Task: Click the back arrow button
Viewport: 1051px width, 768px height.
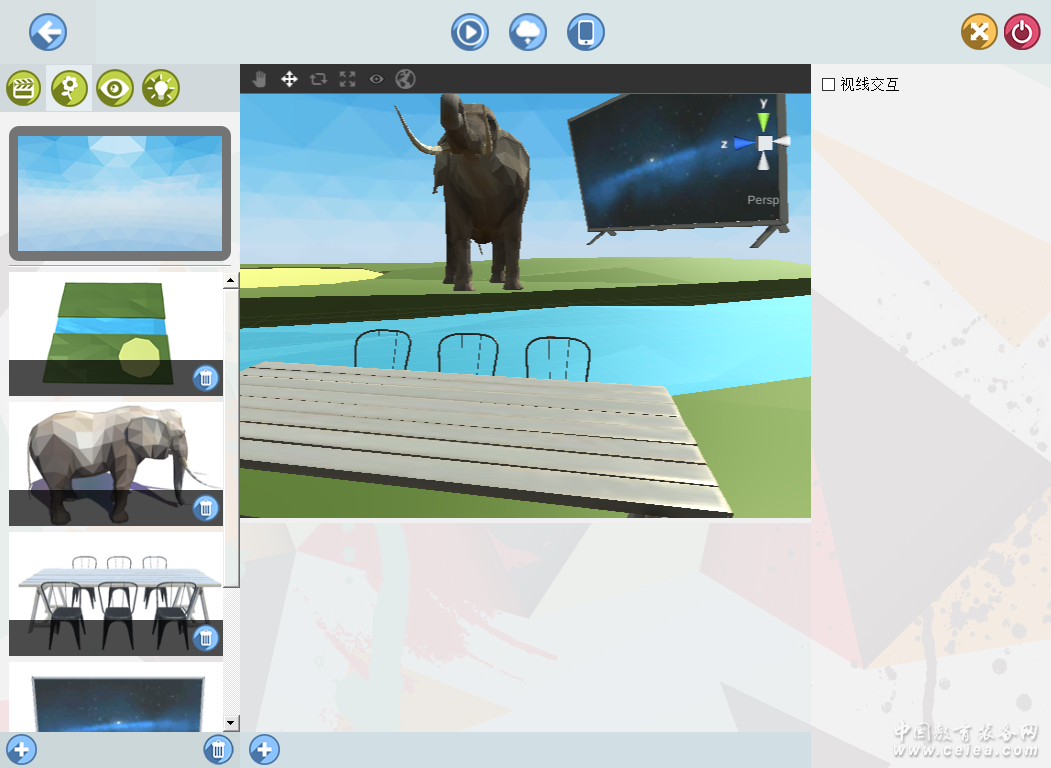Action: click(48, 32)
